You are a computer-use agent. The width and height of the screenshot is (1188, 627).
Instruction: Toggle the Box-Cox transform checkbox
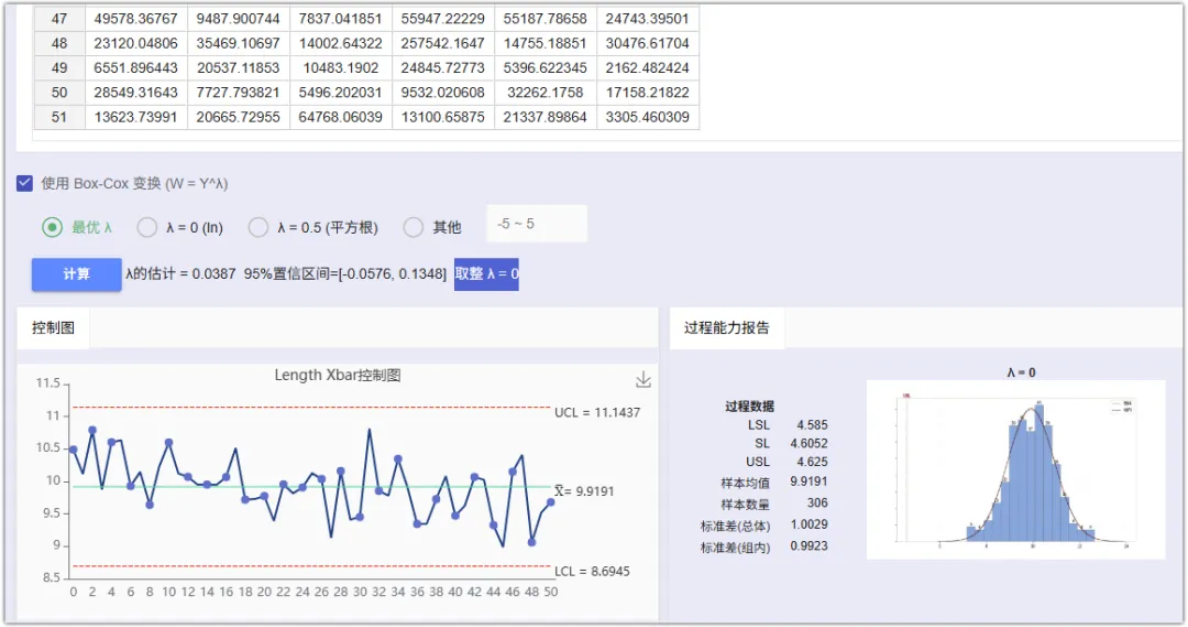tap(25, 183)
